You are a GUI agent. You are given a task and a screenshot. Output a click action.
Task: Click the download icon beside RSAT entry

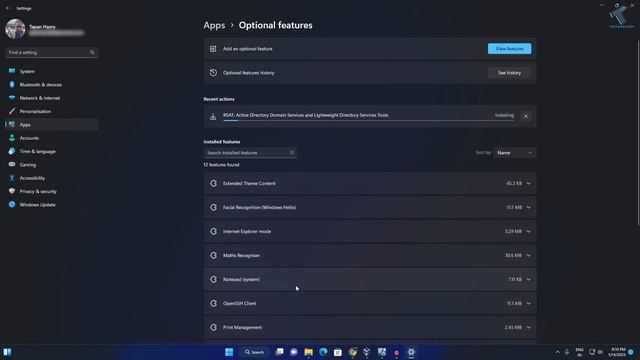point(213,117)
